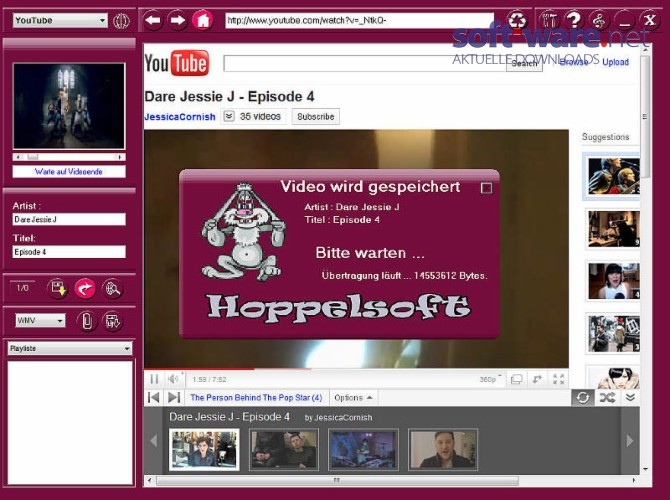Select the second playlist thumbnail

[284, 450]
